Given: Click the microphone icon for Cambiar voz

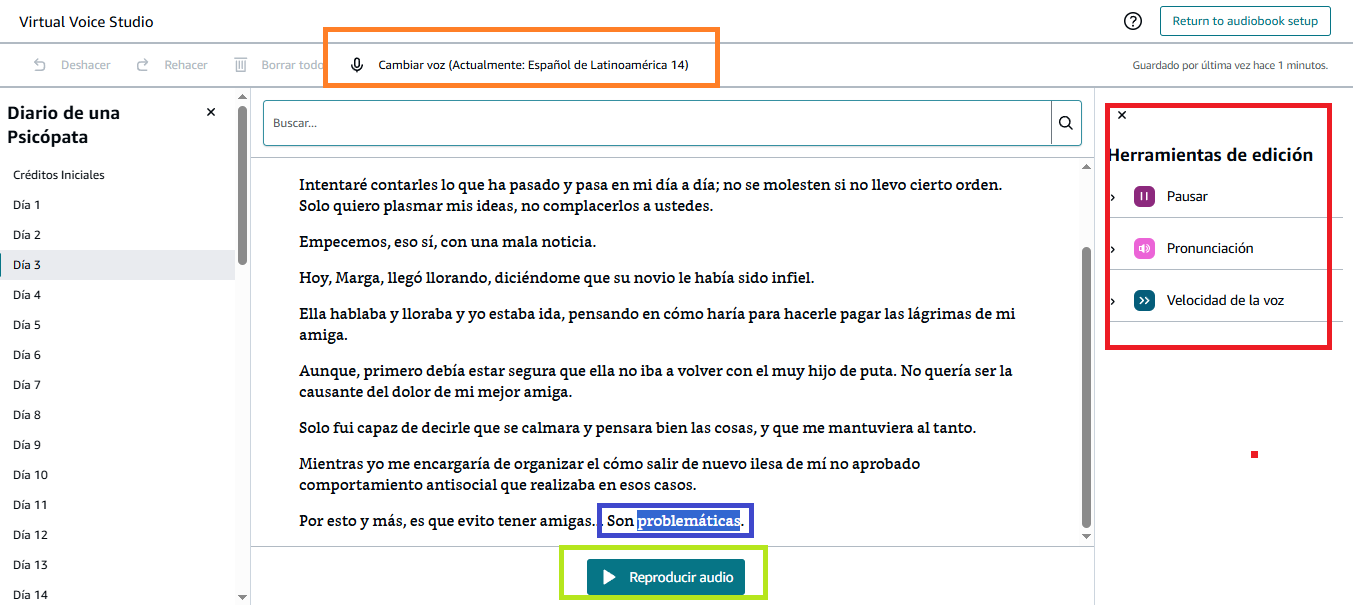Looking at the screenshot, I should [x=357, y=65].
